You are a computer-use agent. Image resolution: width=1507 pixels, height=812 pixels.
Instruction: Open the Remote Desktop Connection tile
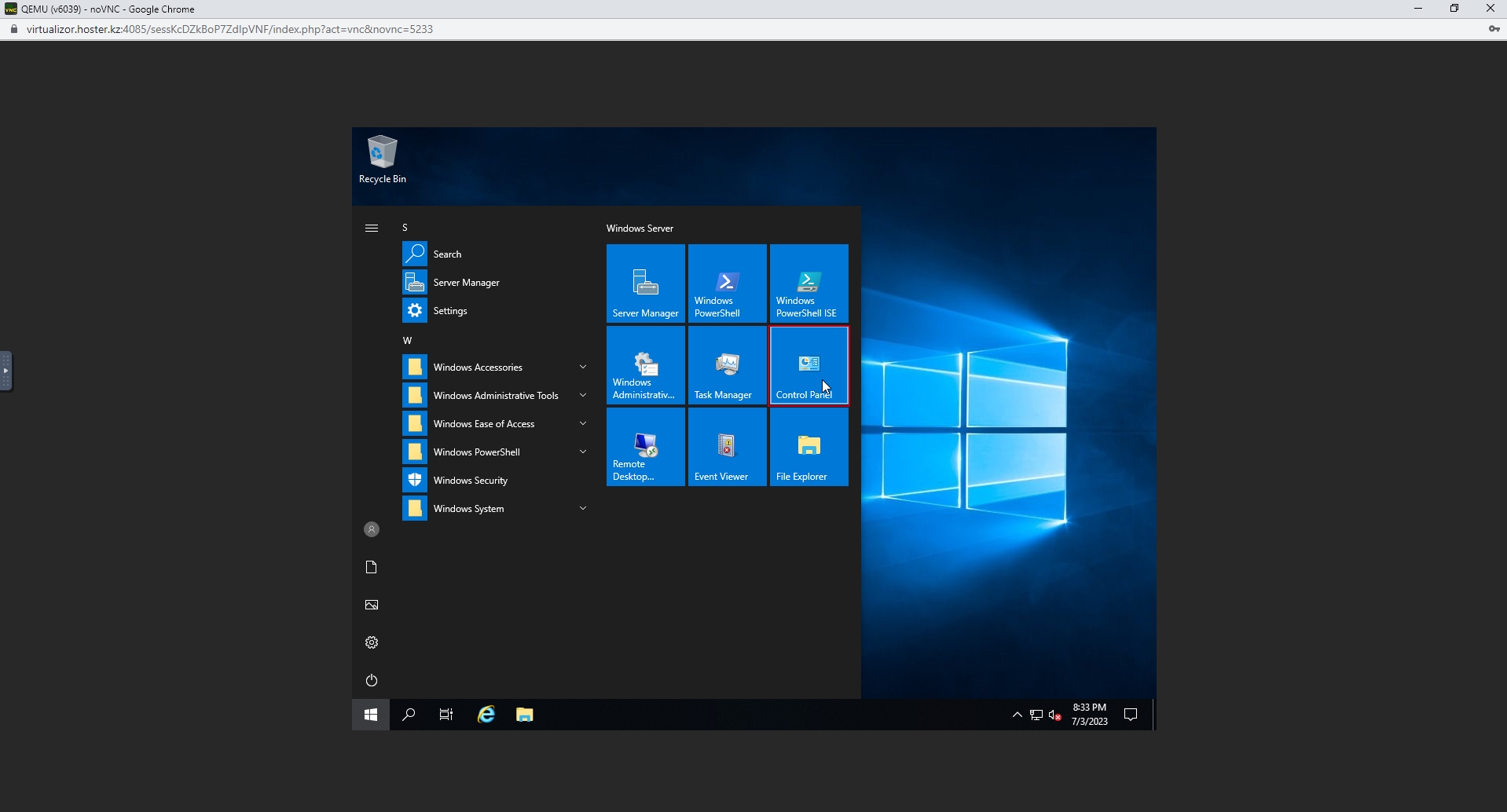(x=646, y=447)
